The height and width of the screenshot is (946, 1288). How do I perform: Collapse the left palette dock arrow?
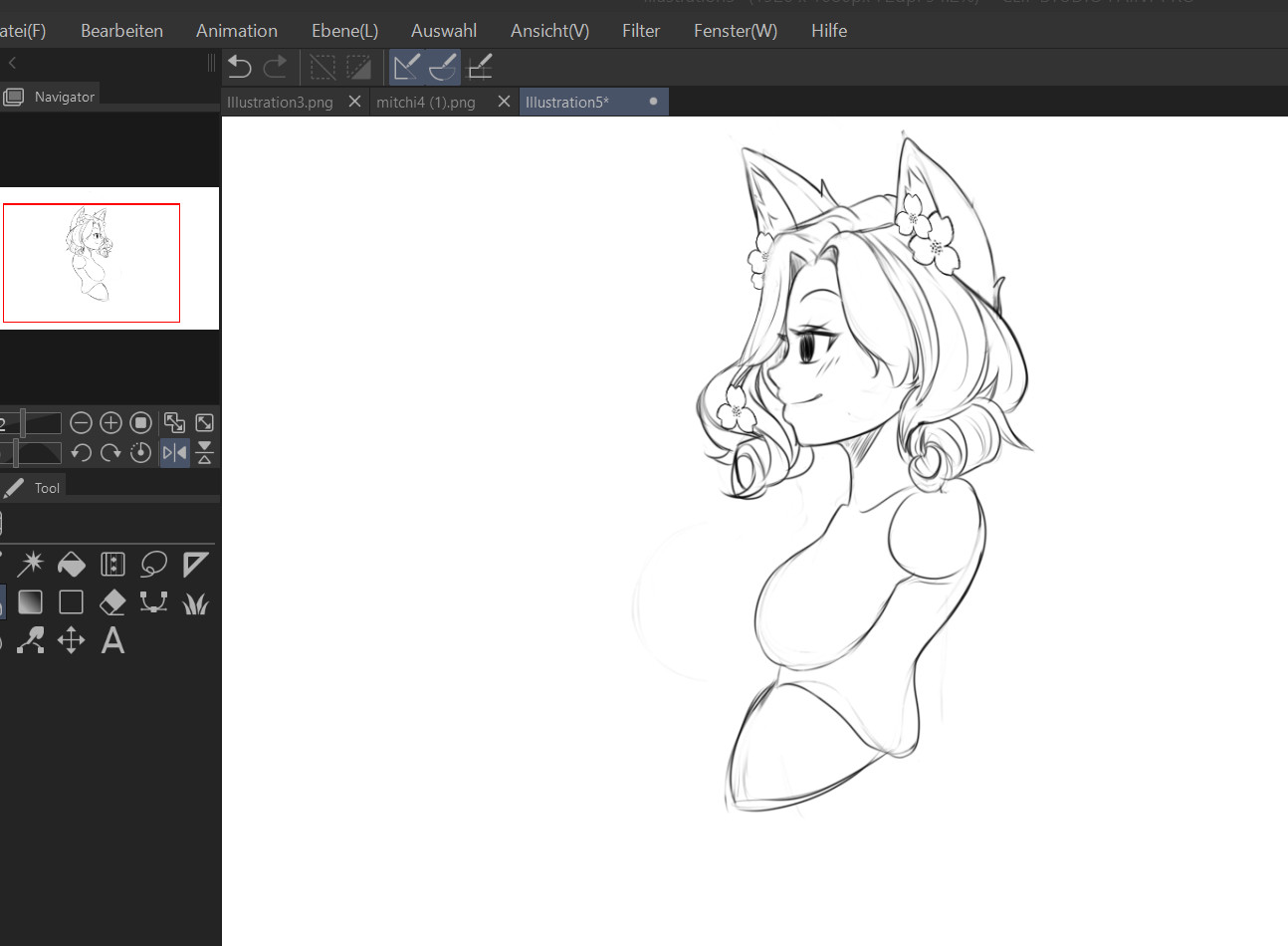click(x=12, y=63)
